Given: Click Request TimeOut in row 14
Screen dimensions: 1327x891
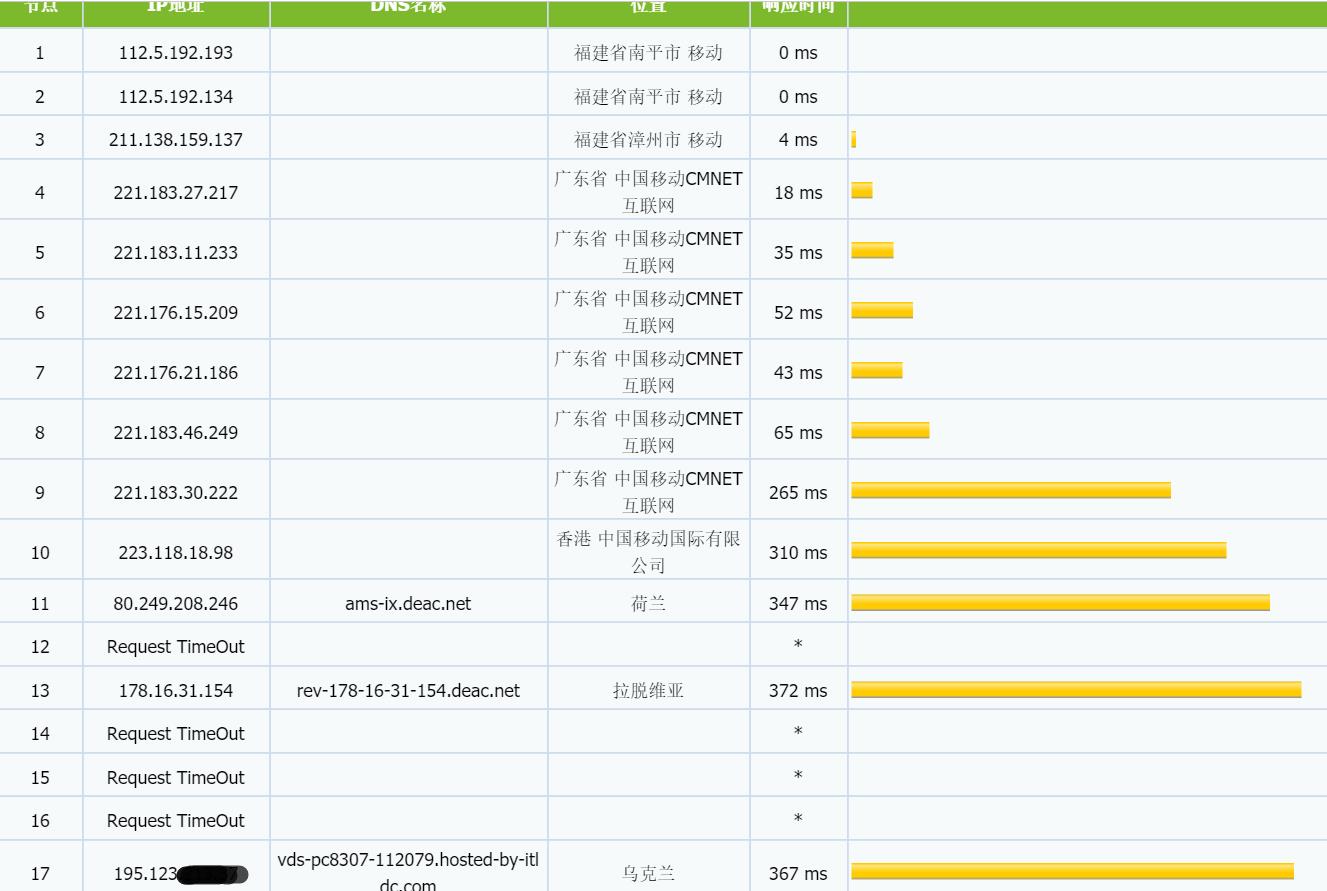Looking at the screenshot, I should click(176, 734).
